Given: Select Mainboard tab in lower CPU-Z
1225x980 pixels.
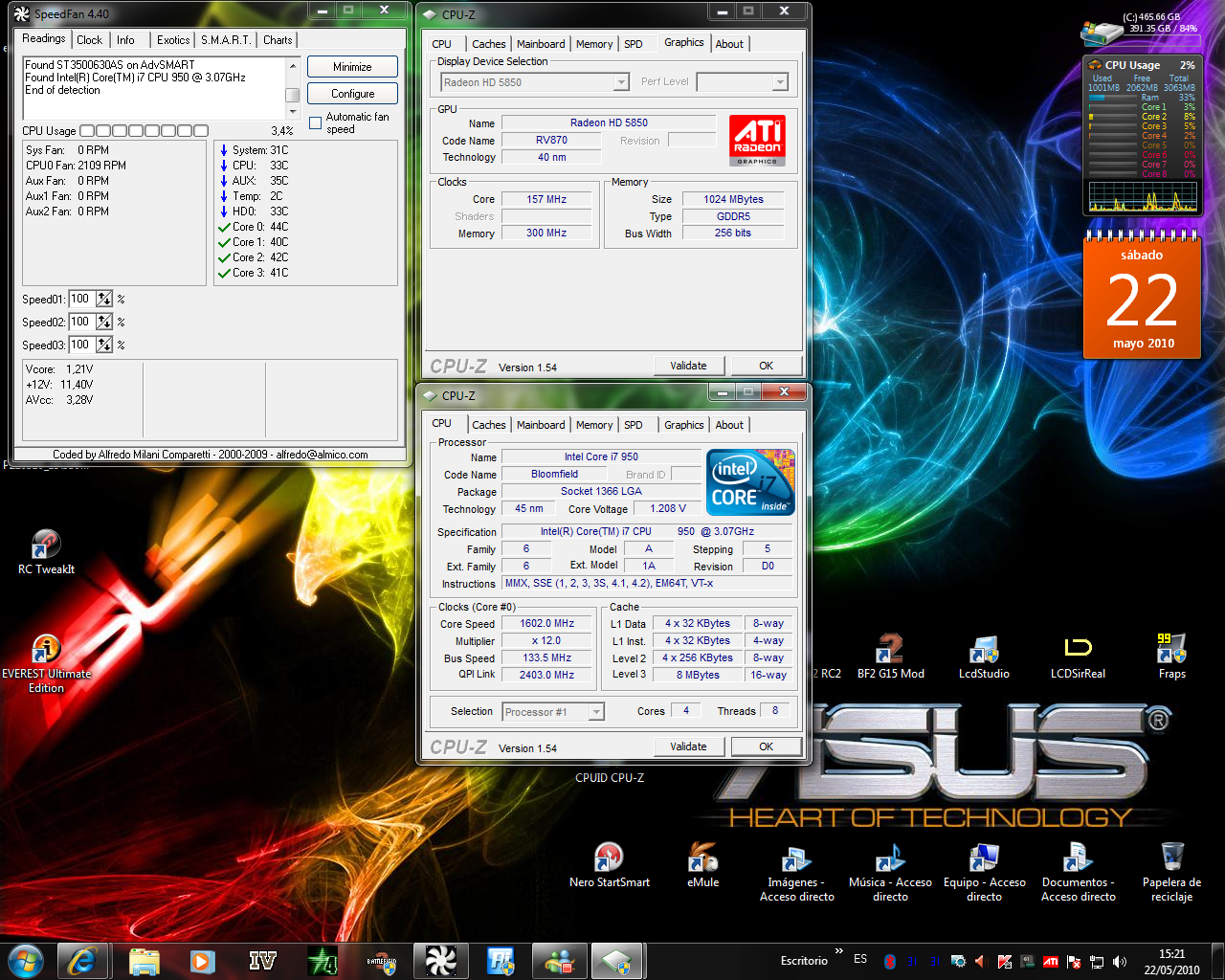Looking at the screenshot, I should [x=541, y=425].
